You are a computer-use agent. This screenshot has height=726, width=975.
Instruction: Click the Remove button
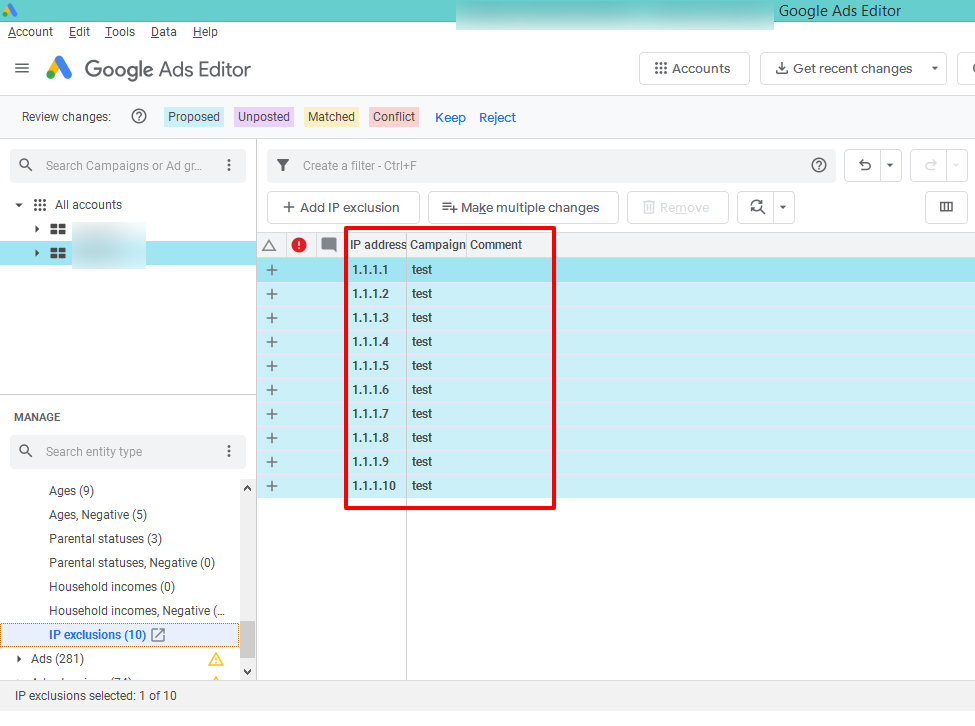[x=678, y=207]
